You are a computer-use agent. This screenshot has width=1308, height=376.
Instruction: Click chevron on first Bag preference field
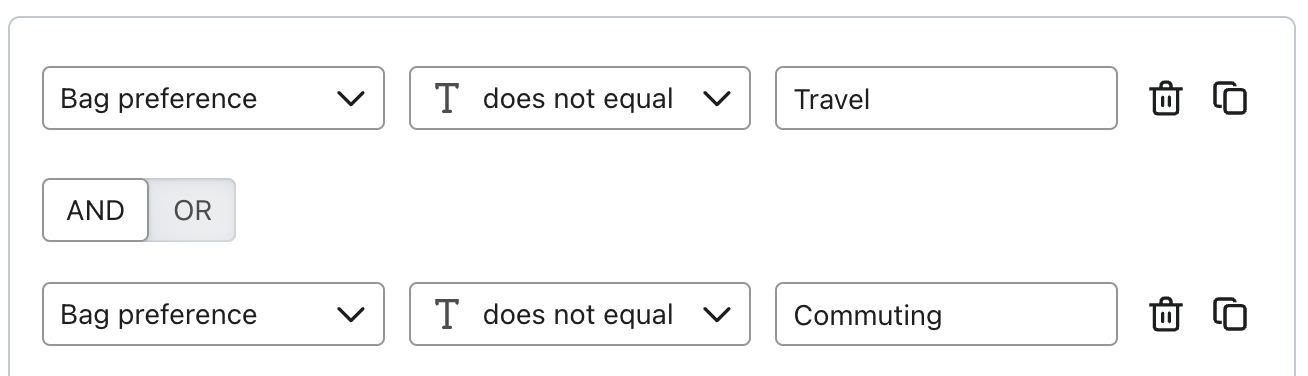coord(350,99)
